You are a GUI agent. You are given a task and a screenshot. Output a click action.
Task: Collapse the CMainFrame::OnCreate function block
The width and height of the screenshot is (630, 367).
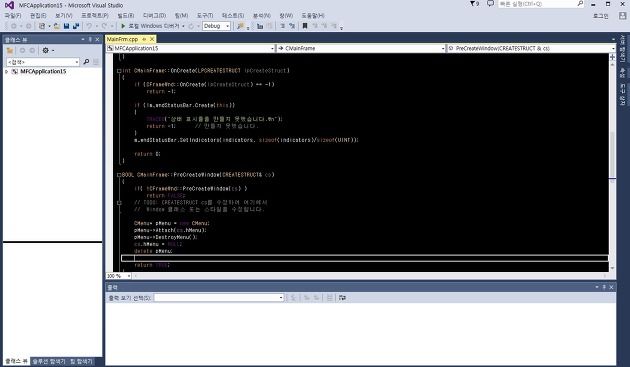point(119,71)
